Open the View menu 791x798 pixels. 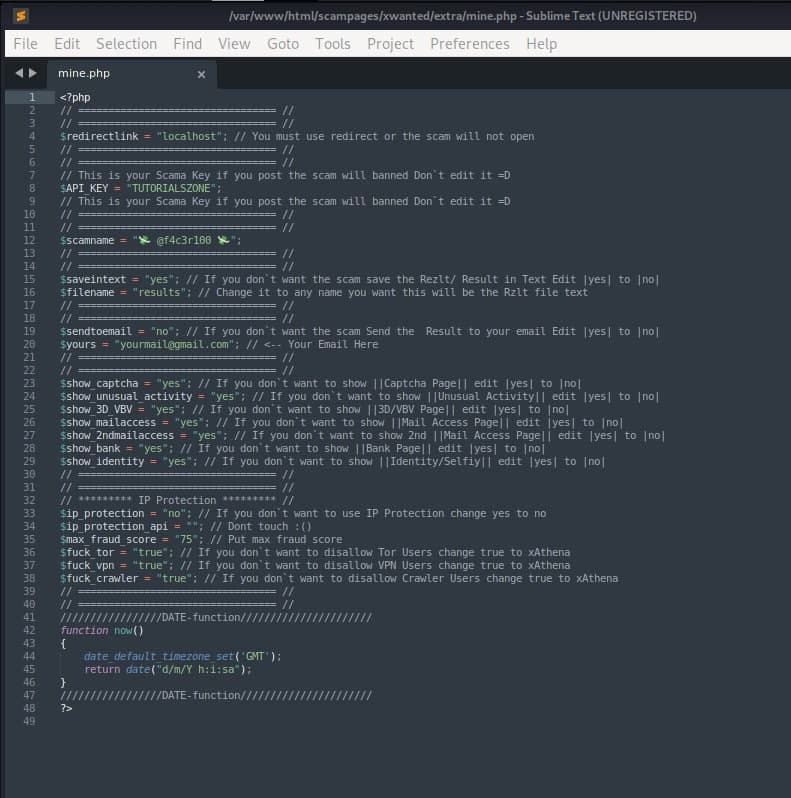click(234, 44)
